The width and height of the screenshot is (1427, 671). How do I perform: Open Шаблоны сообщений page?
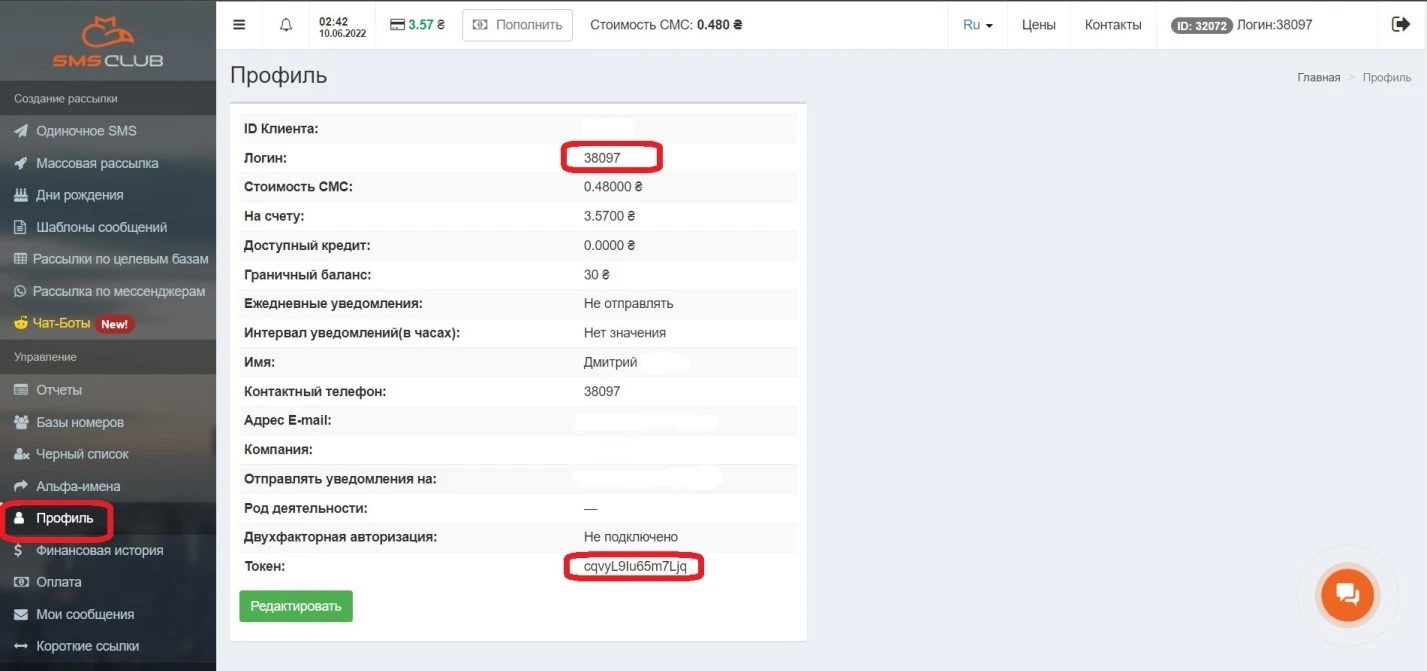[101, 227]
